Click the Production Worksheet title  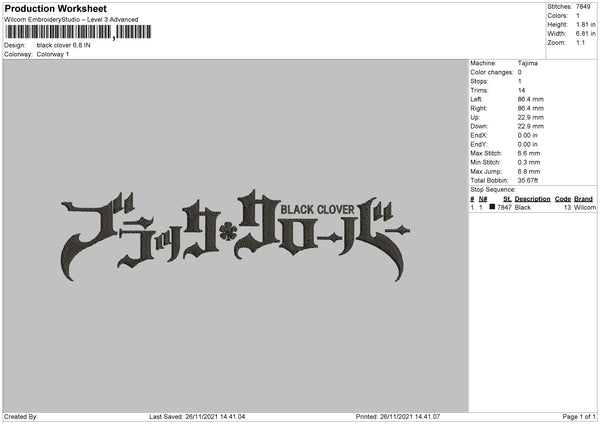(x=55, y=8)
